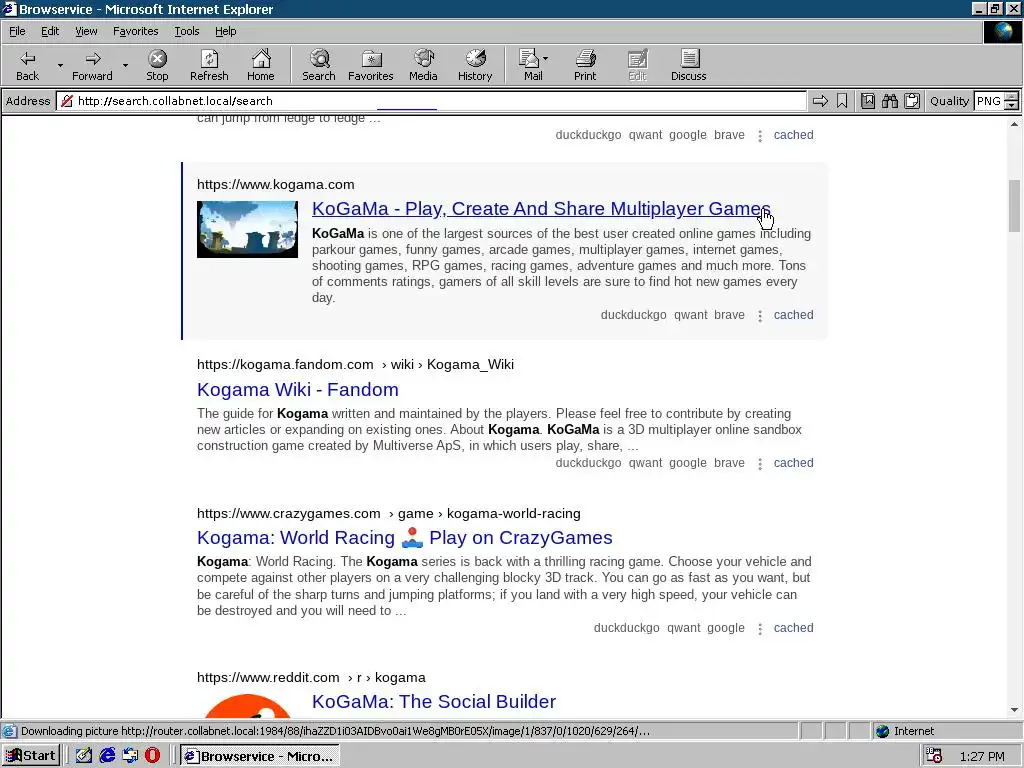Launch Opera from quick launch

153,756
